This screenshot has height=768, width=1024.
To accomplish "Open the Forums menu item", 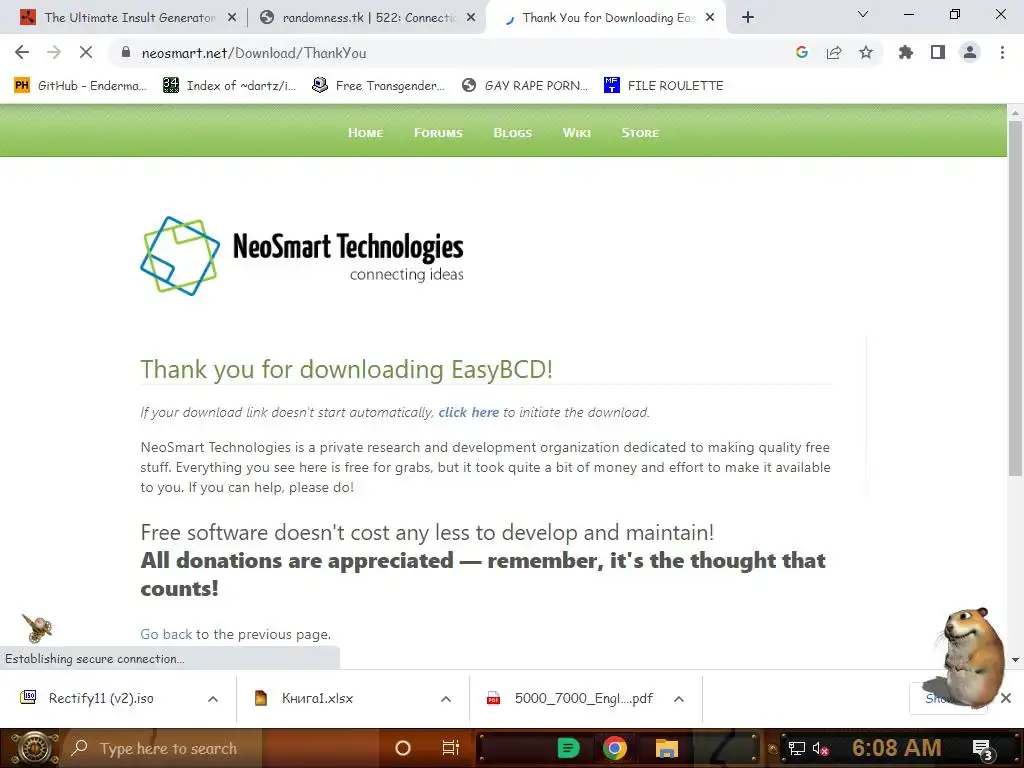I will click(438, 133).
